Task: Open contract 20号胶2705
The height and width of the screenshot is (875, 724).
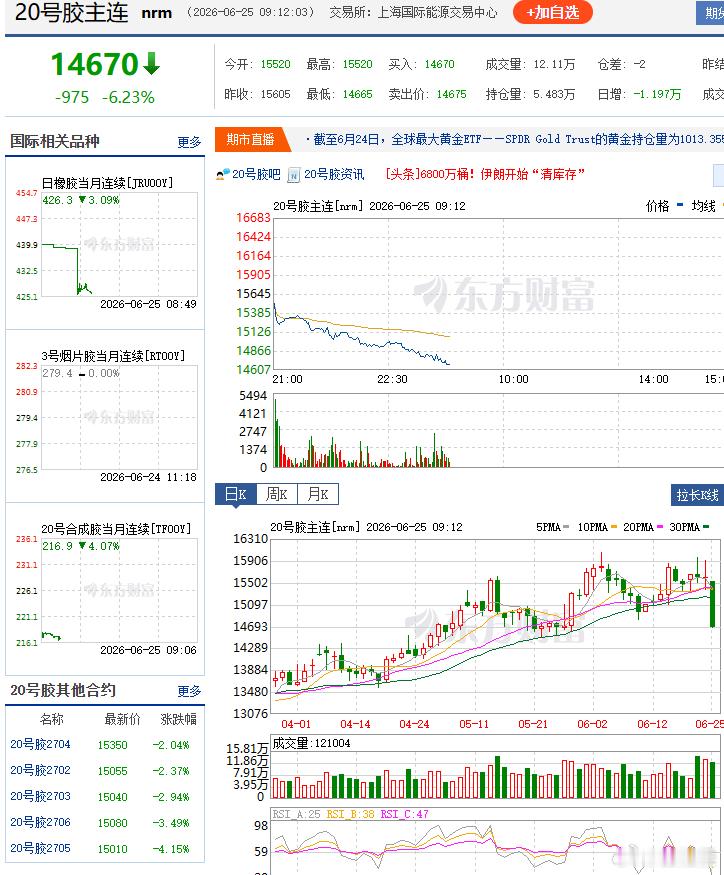Action: (40, 849)
